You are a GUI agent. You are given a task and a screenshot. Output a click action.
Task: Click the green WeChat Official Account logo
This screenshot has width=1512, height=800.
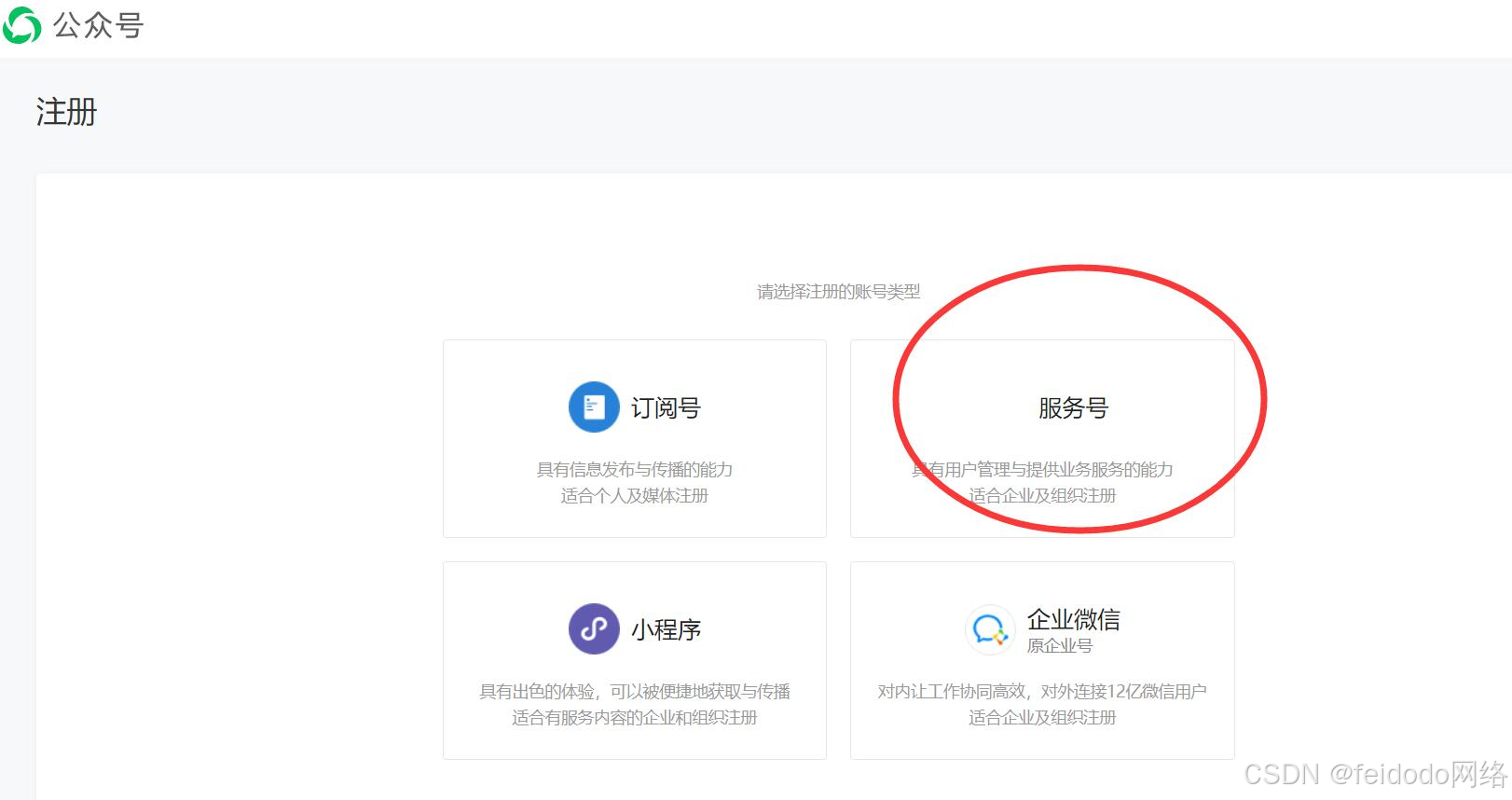coord(21,25)
